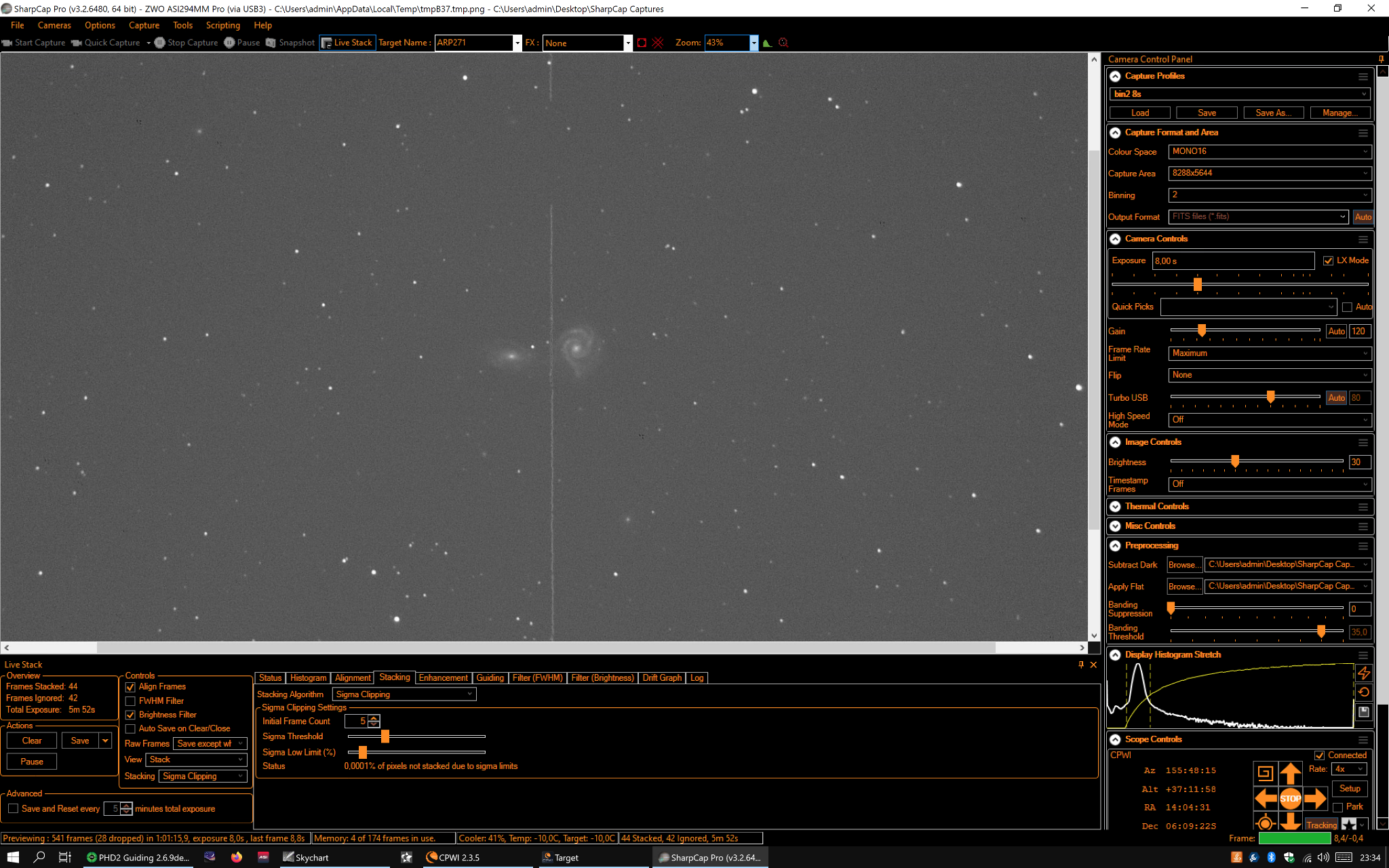Click Browse for Subtract Dark
This screenshot has height=868, width=1389.
coord(1184,565)
